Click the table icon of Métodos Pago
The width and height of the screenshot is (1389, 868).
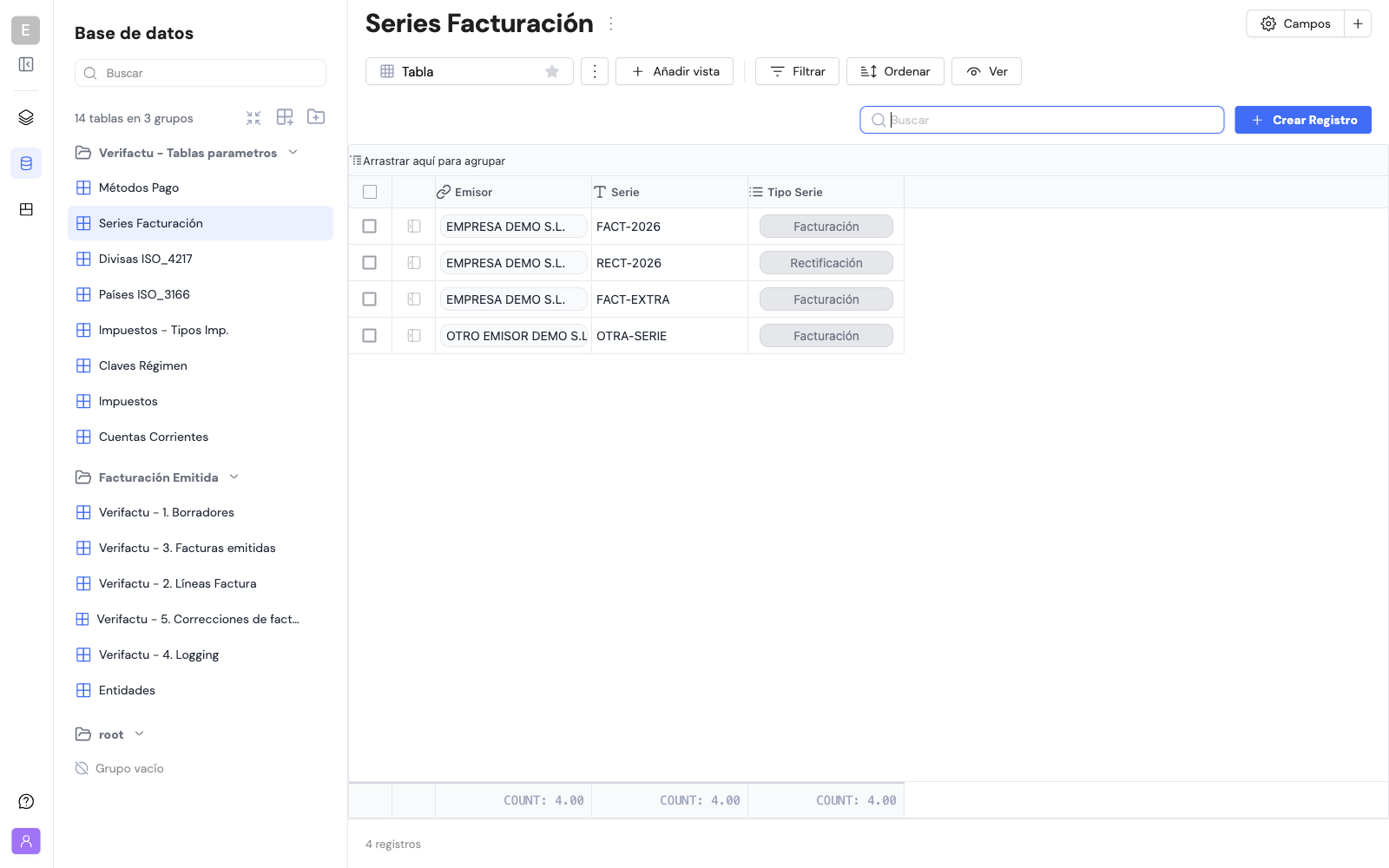83,187
